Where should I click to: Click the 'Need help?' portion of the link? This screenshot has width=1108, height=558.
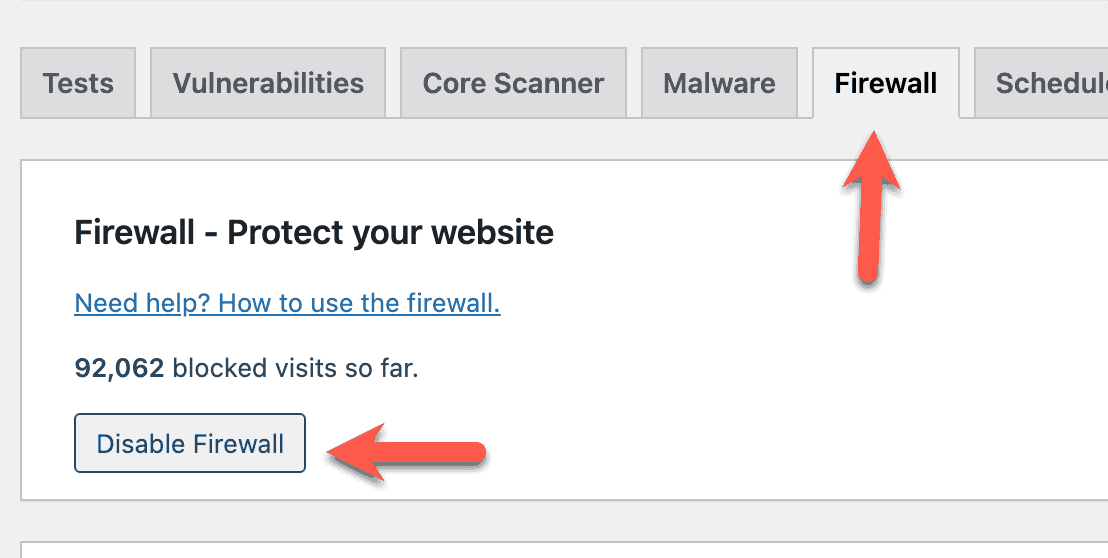[143, 303]
